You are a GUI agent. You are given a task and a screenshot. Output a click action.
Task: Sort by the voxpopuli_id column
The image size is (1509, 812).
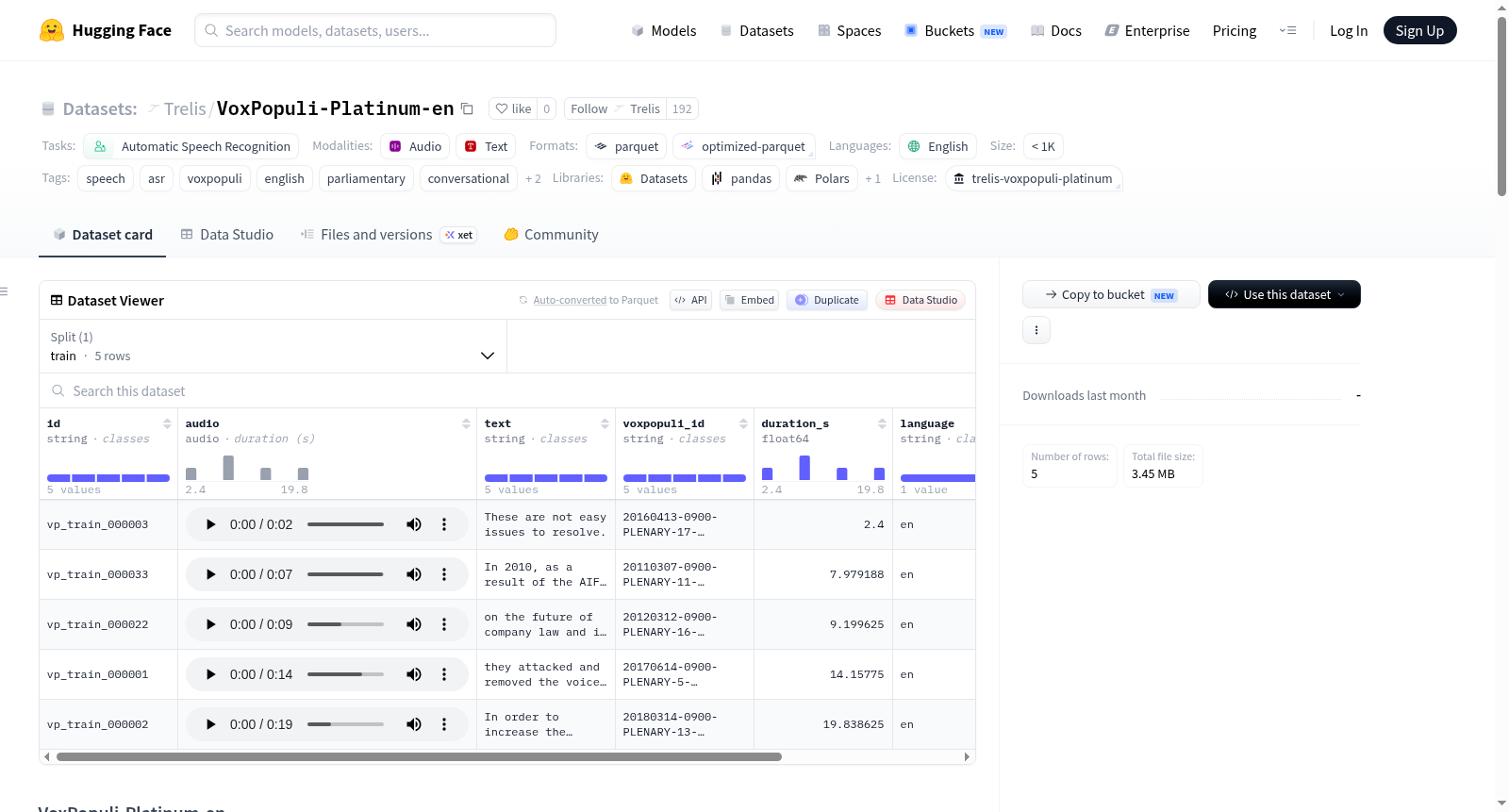[743, 423]
